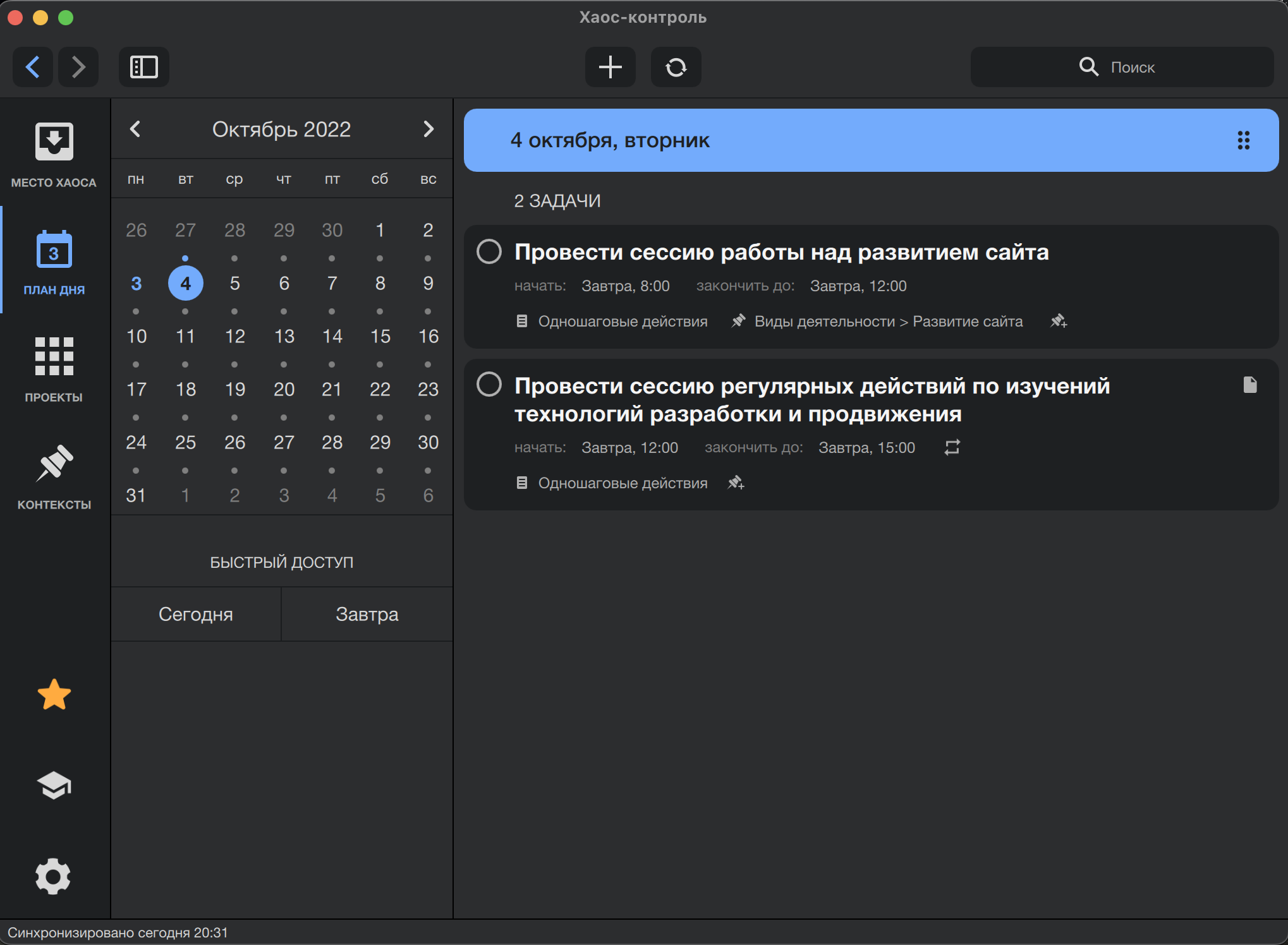Select October 15 in the calendar
The height and width of the screenshot is (945, 1288).
coord(380,336)
